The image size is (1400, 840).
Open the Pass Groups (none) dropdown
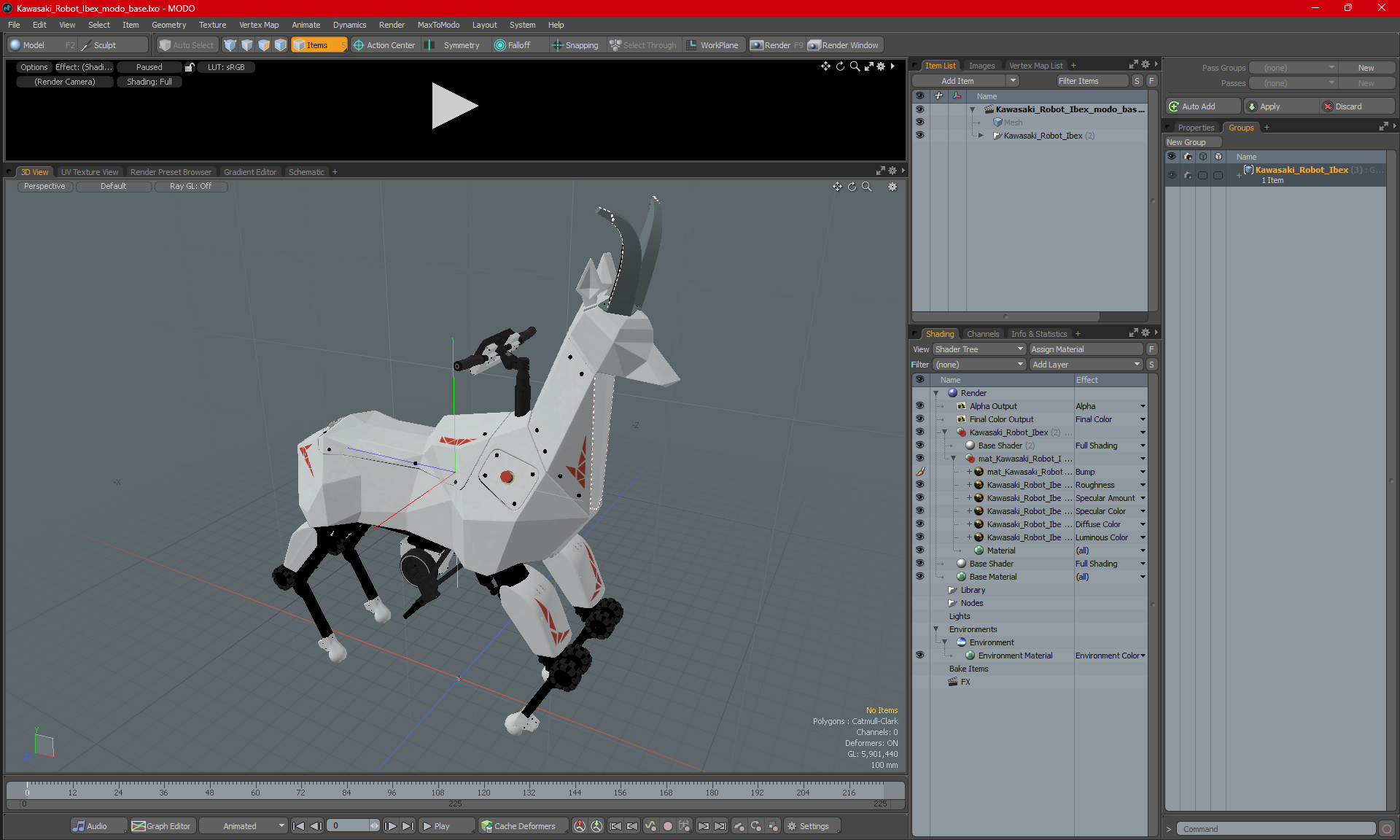coord(1293,68)
